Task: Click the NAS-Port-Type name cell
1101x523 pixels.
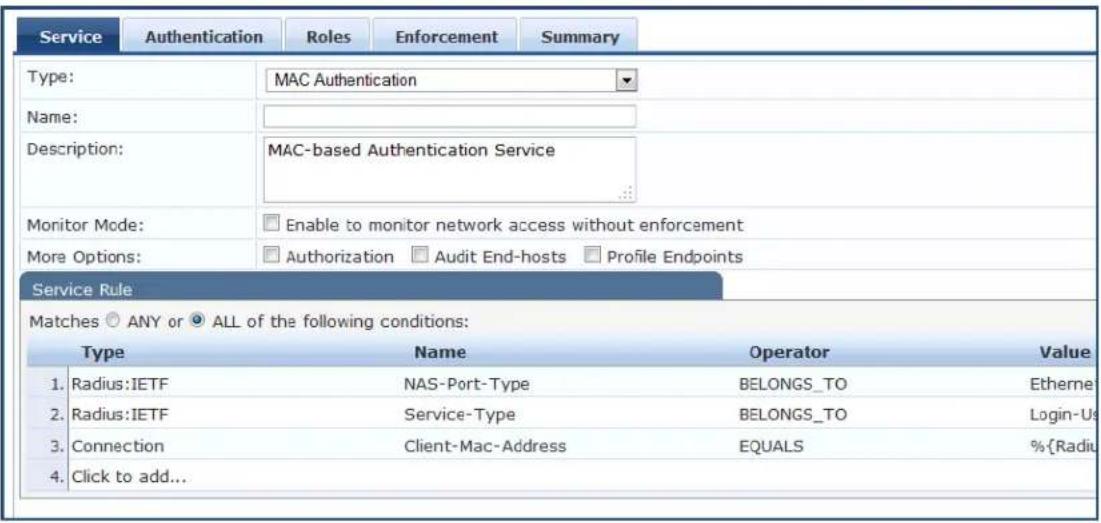Action: coord(466,384)
